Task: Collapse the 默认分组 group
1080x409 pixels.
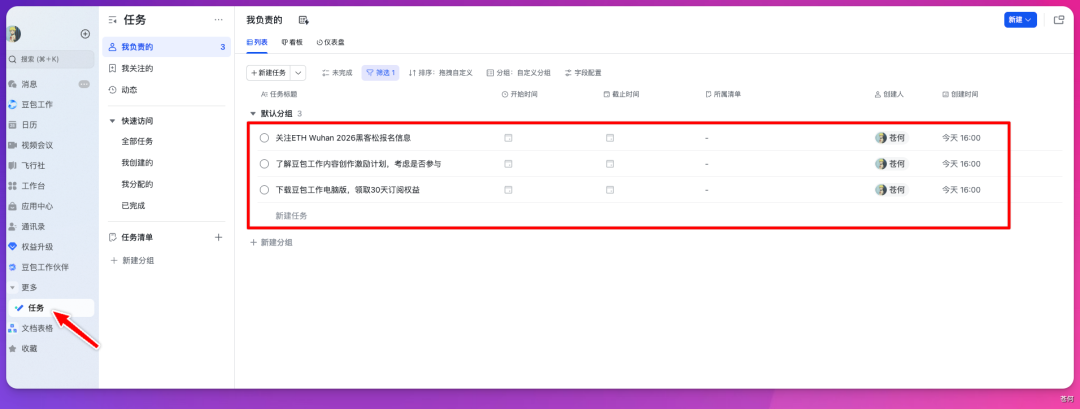Action: pos(251,113)
